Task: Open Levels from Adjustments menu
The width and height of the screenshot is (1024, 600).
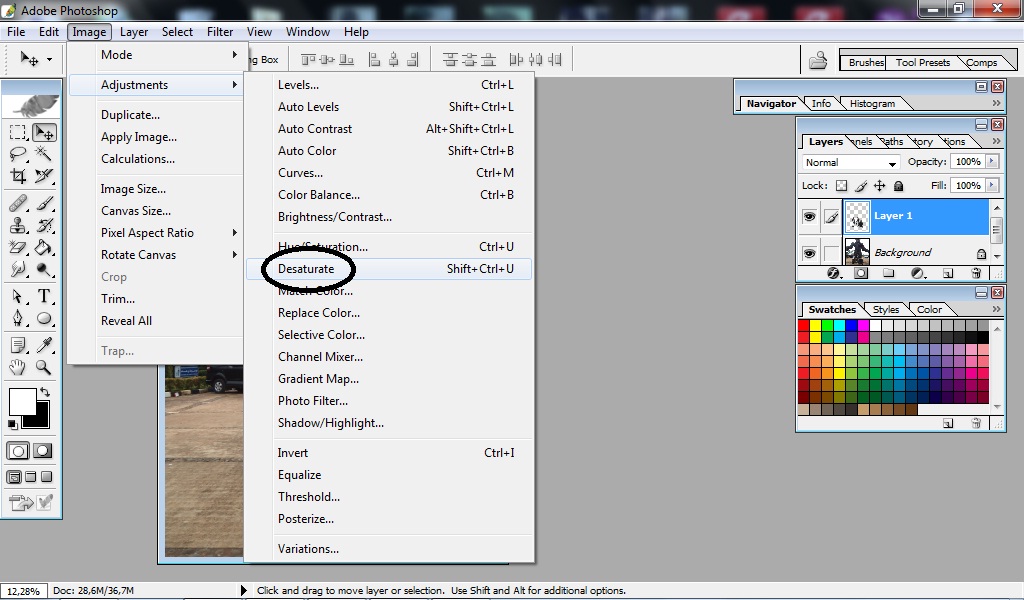Action: (x=389, y=85)
